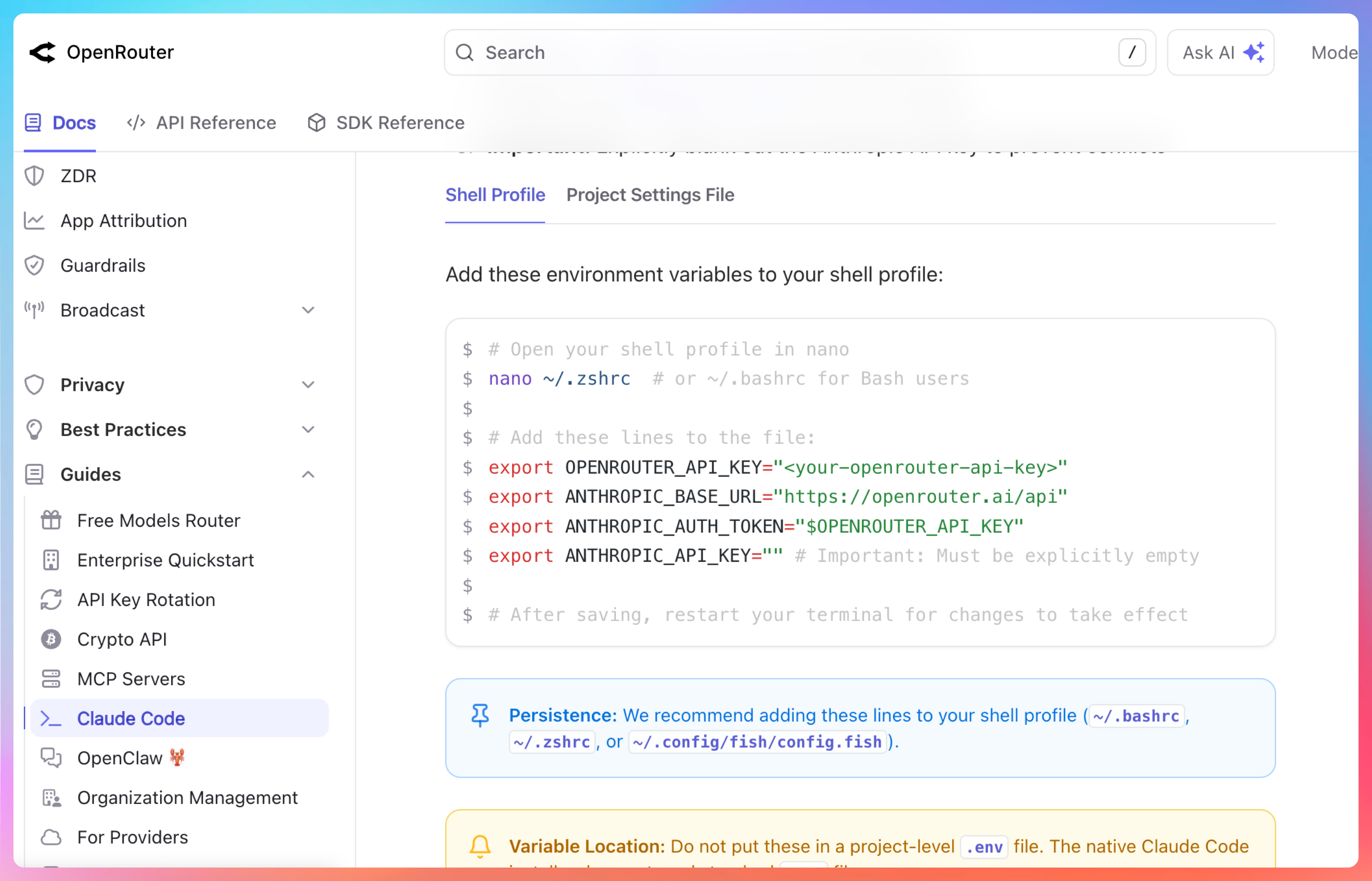The image size is (1372, 881).
Task: Click the API Key Rotation refresh icon
Action: [51, 600]
